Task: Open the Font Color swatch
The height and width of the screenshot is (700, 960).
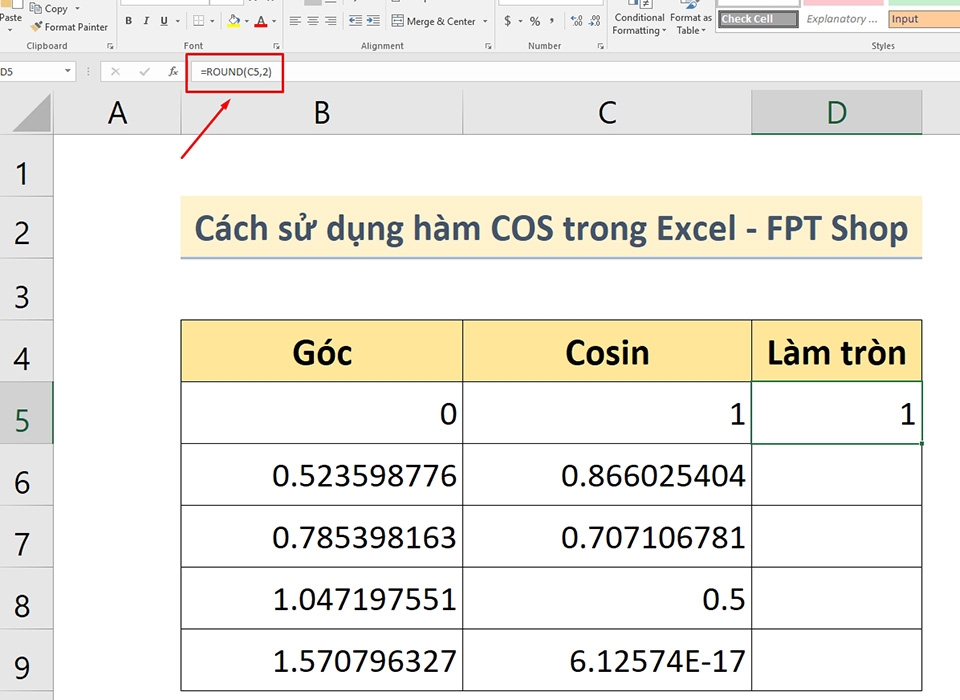Action: [x=261, y=21]
